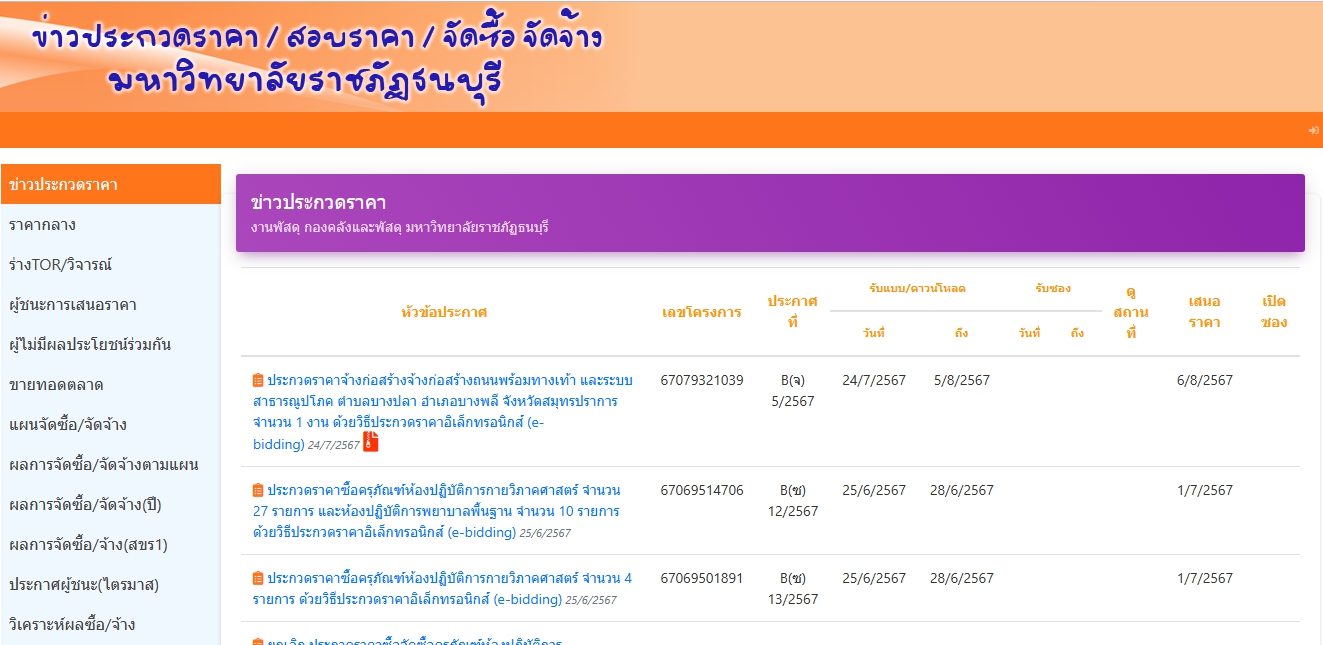Click the ประกาศที่ column header

[792, 312]
